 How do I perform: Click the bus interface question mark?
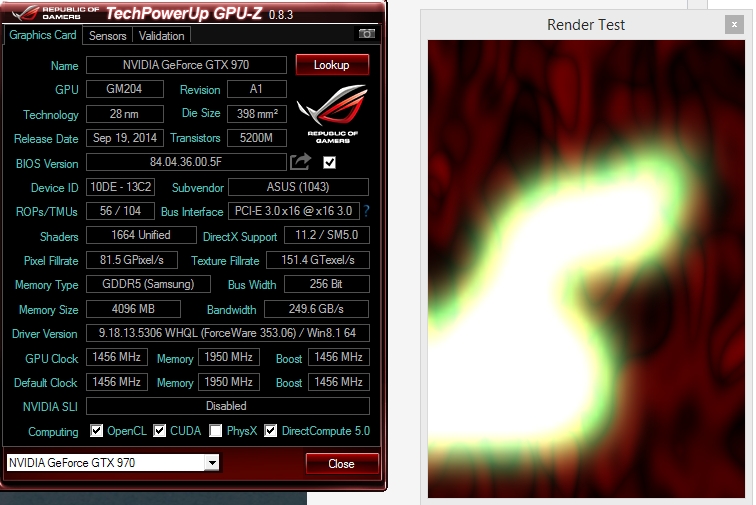[366, 211]
